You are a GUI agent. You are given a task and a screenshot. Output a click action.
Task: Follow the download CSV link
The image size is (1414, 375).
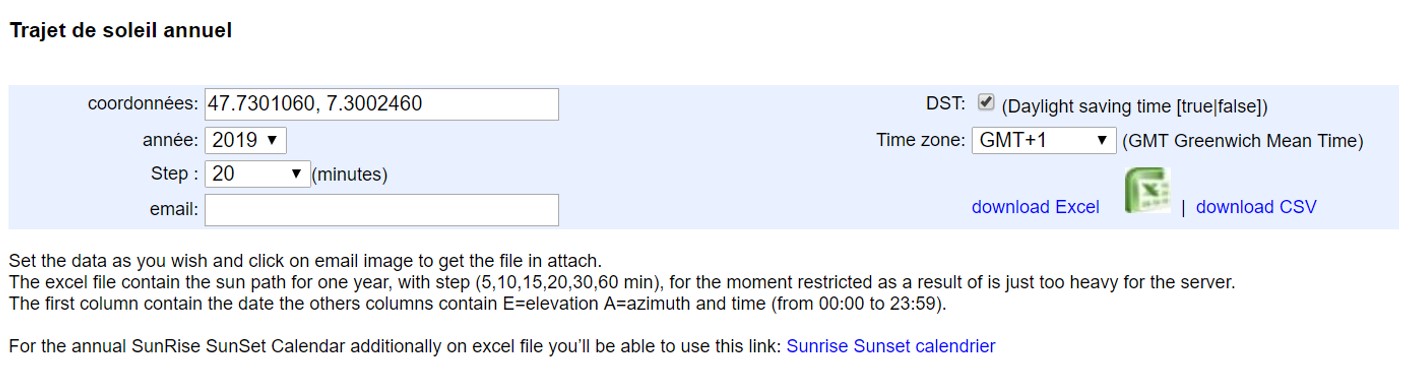tap(1256, 207)
